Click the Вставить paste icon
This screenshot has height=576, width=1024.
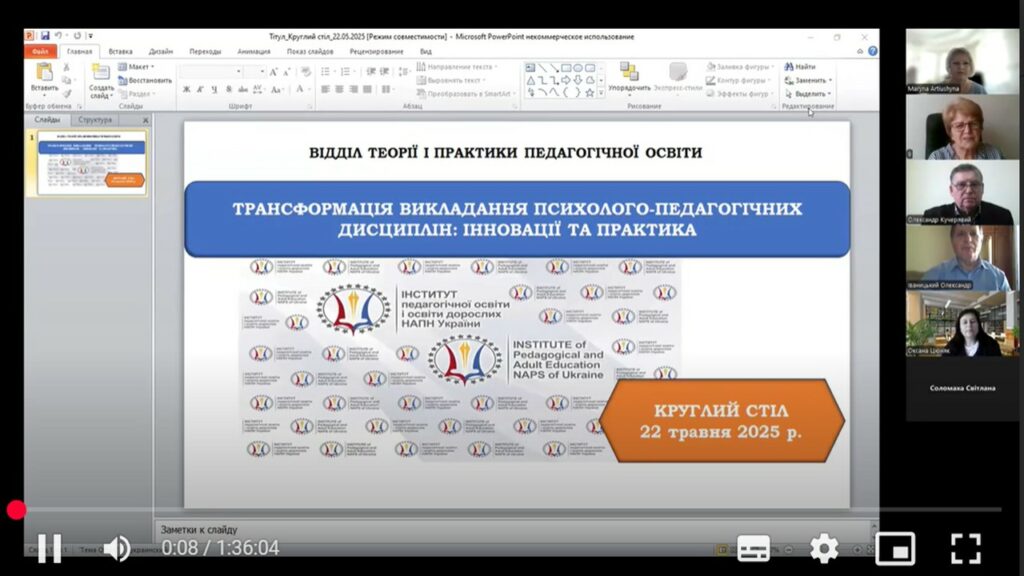point(44,72)
